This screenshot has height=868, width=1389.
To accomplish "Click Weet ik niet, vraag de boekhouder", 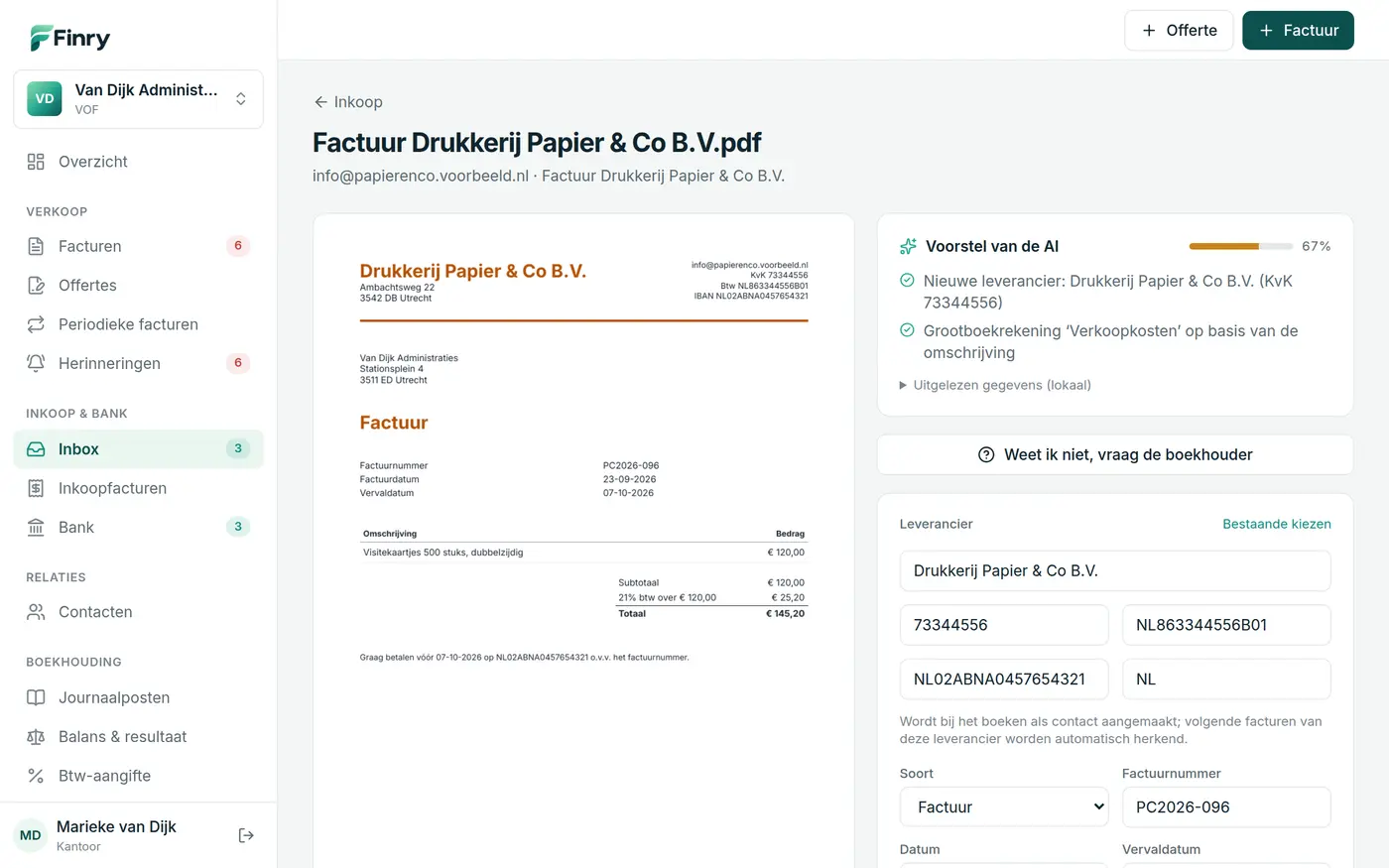I will [1115, 454].
